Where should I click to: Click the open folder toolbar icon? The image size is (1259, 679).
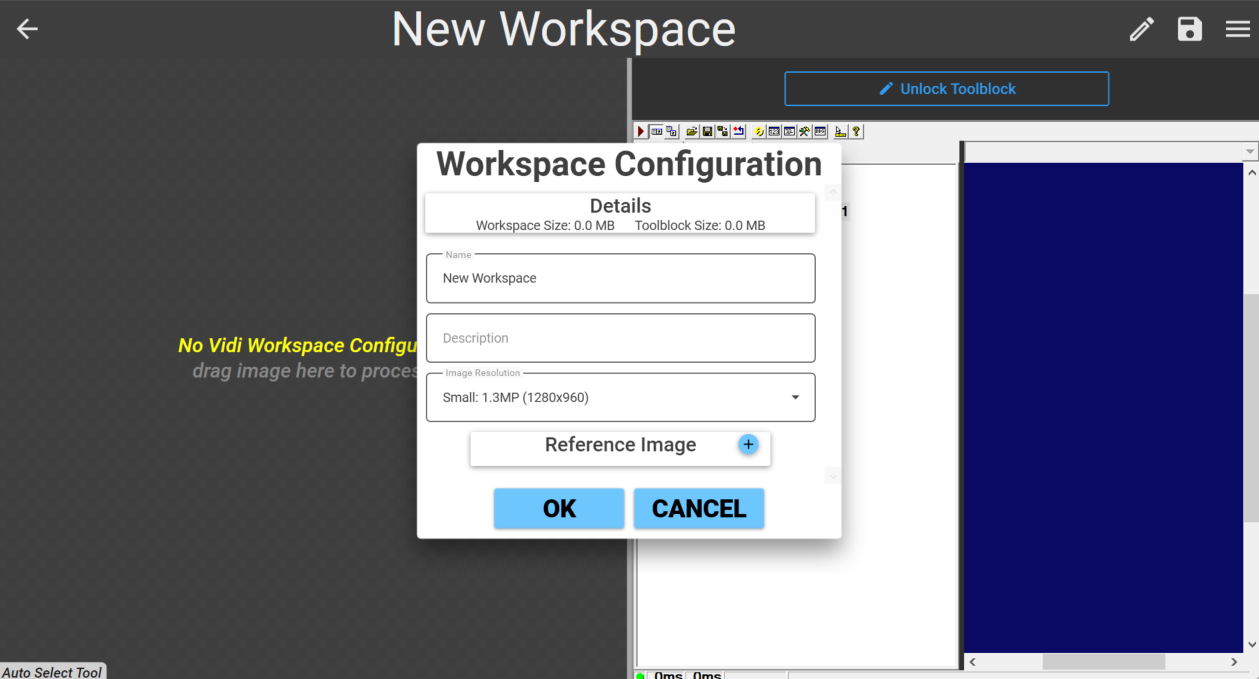[691, 132]
